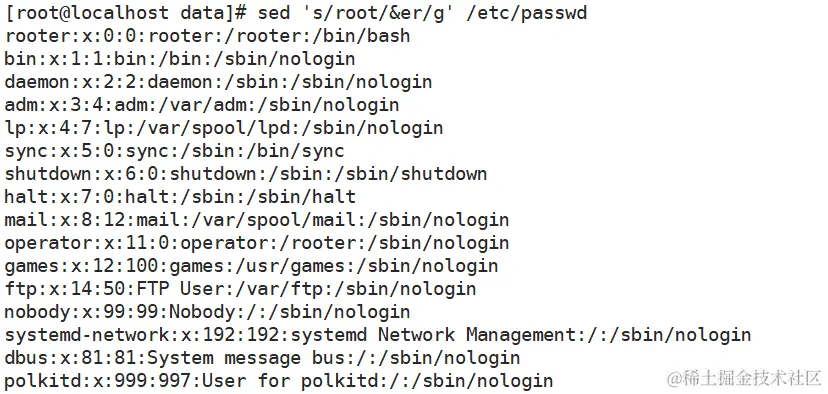Click the watermark text at the bottom right
The image size is (828, 394).
click(745, 378)
